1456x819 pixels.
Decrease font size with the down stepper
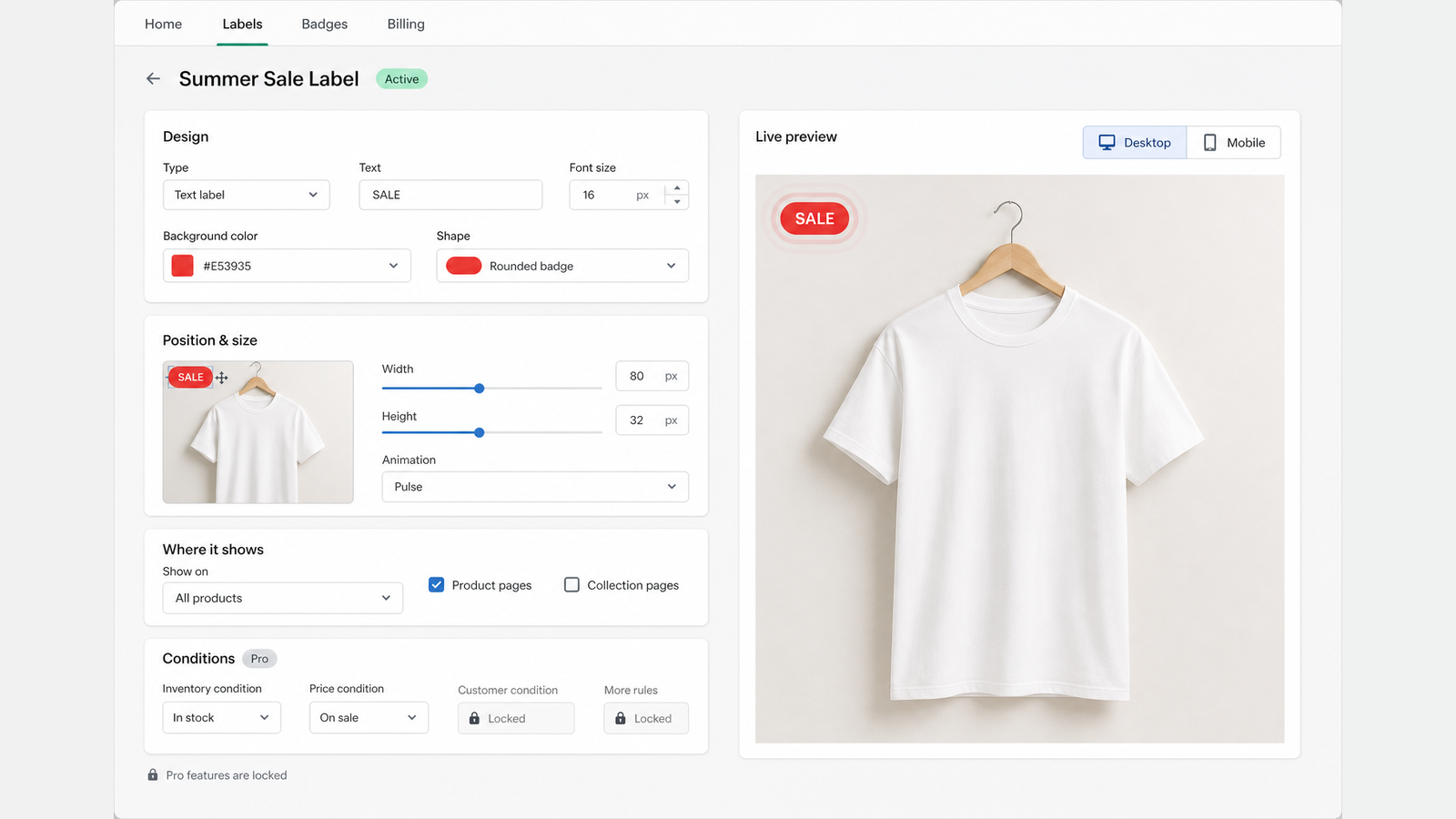point(677,201)
